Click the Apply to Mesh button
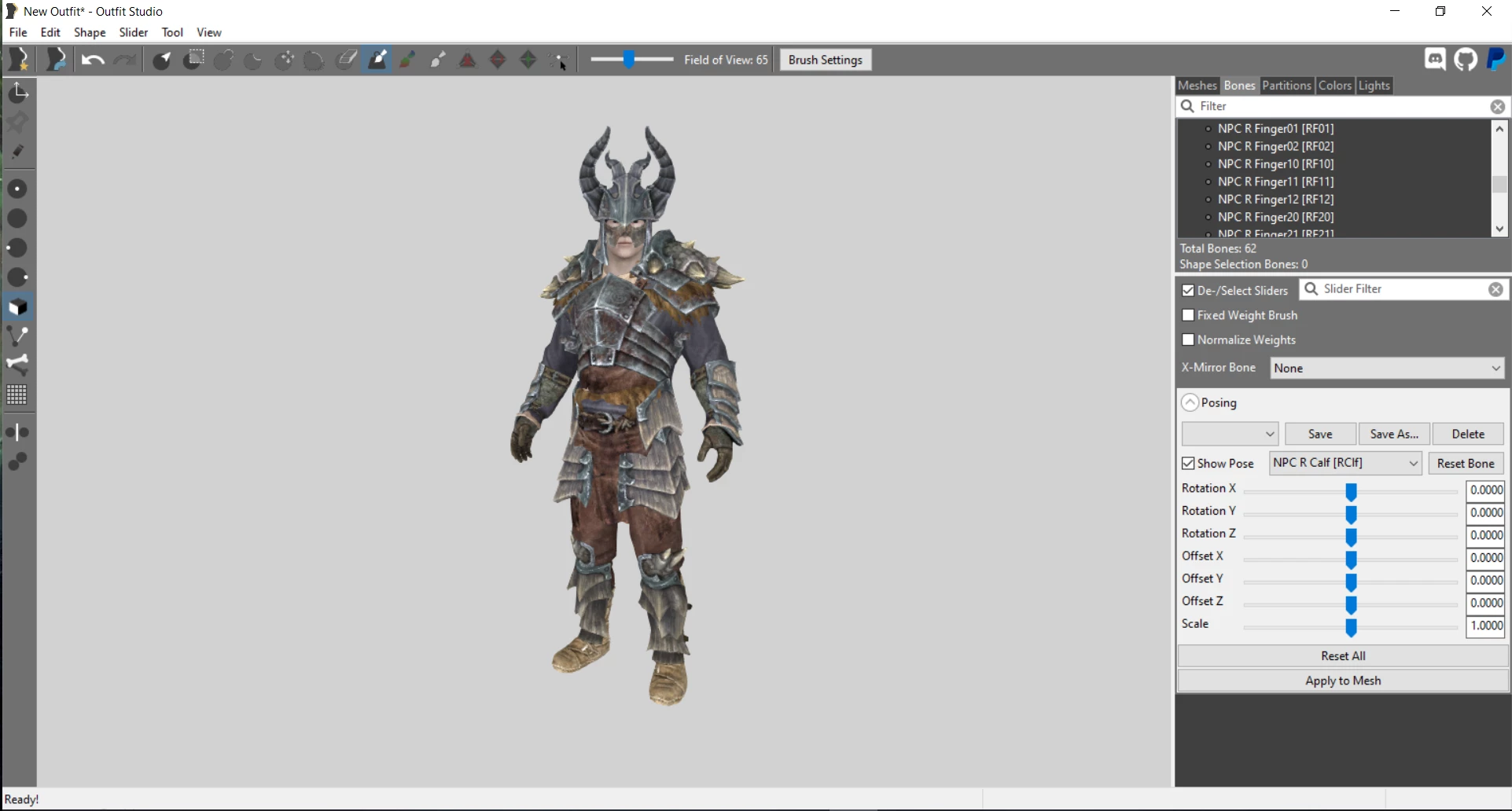The height and width of the screenshot is (811, 1512). [x=1343, y=681]
